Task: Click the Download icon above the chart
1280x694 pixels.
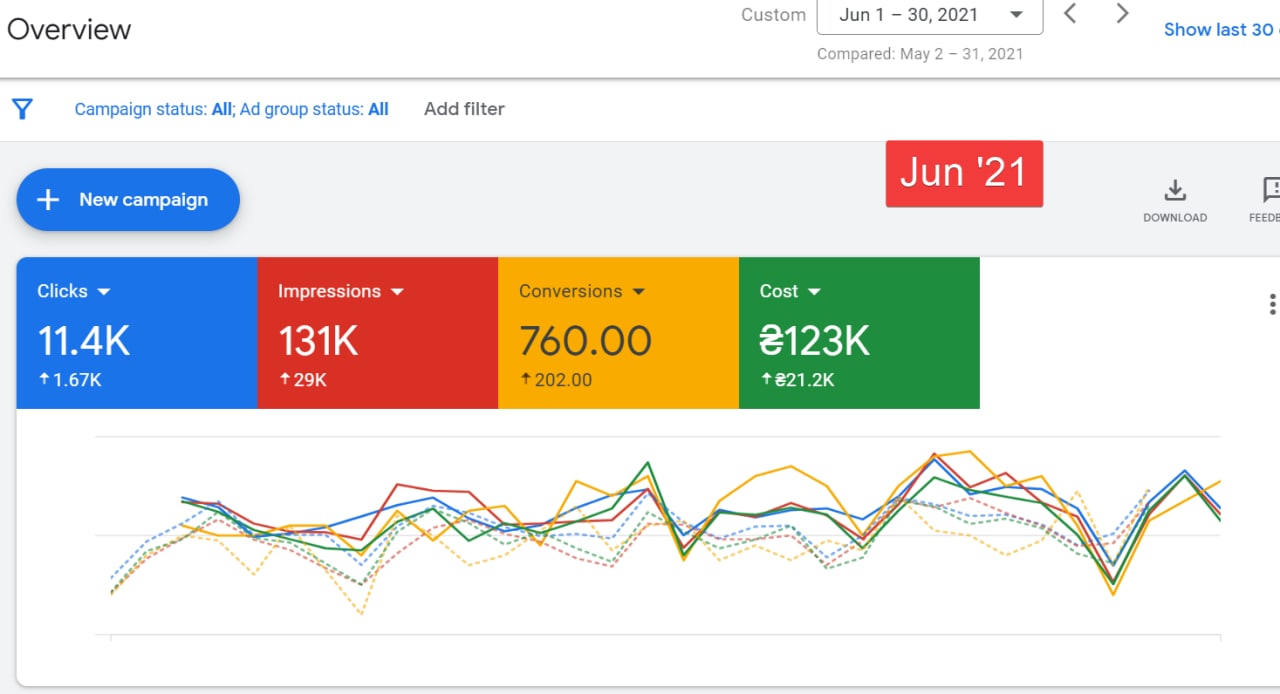Action: tap(1175, 190)
